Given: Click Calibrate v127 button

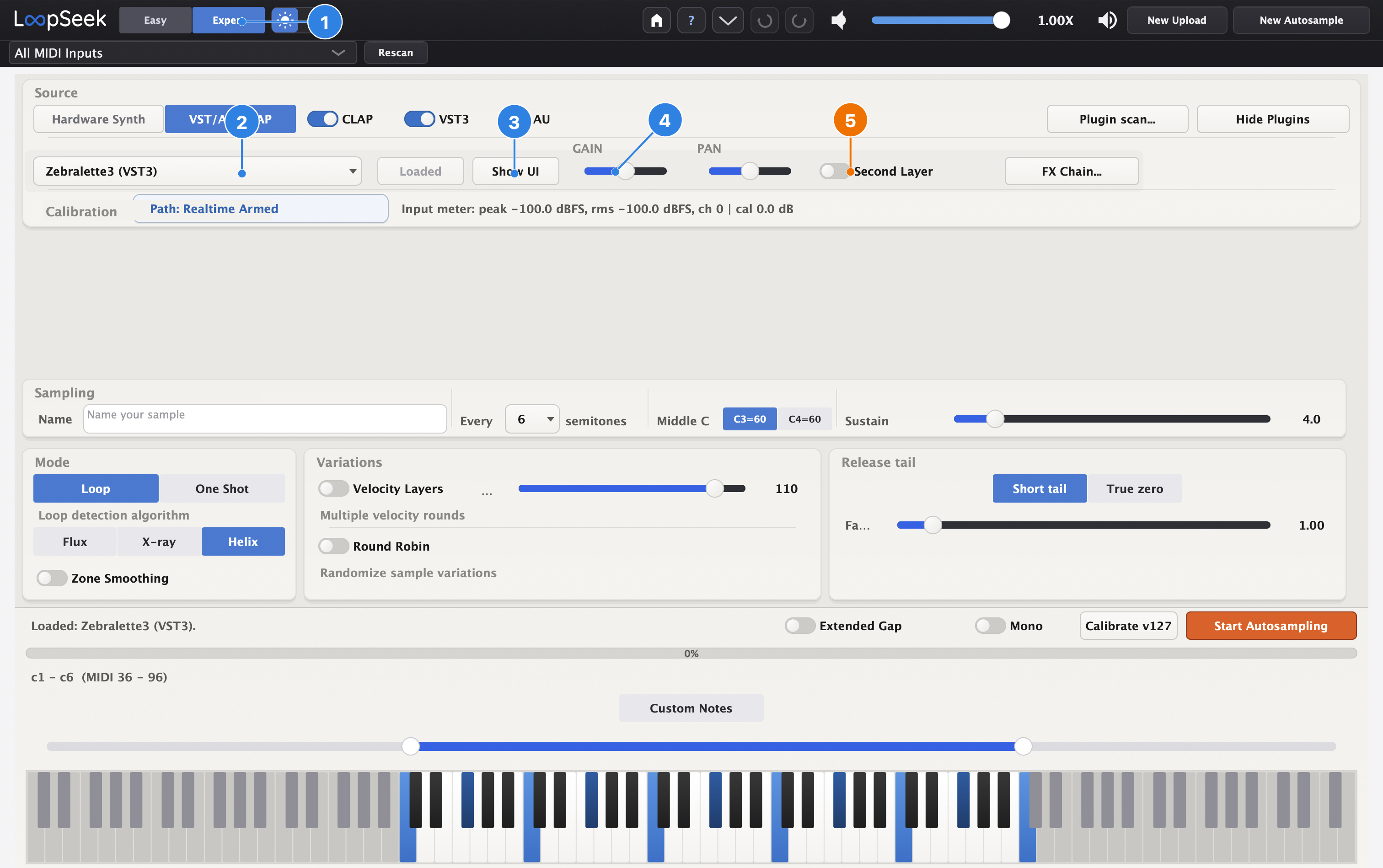Looking at the screenshot, I should click(x=1128, y=626).
